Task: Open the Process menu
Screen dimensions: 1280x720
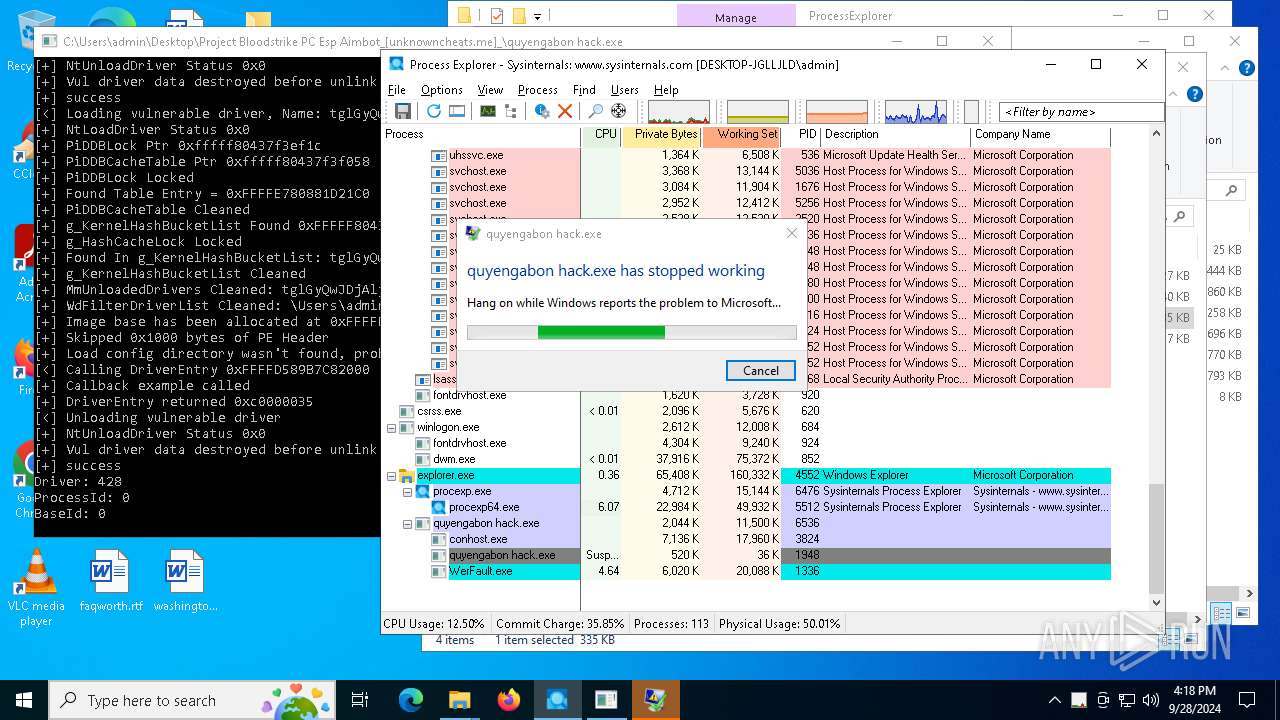Action: click(x=538, y=89)
